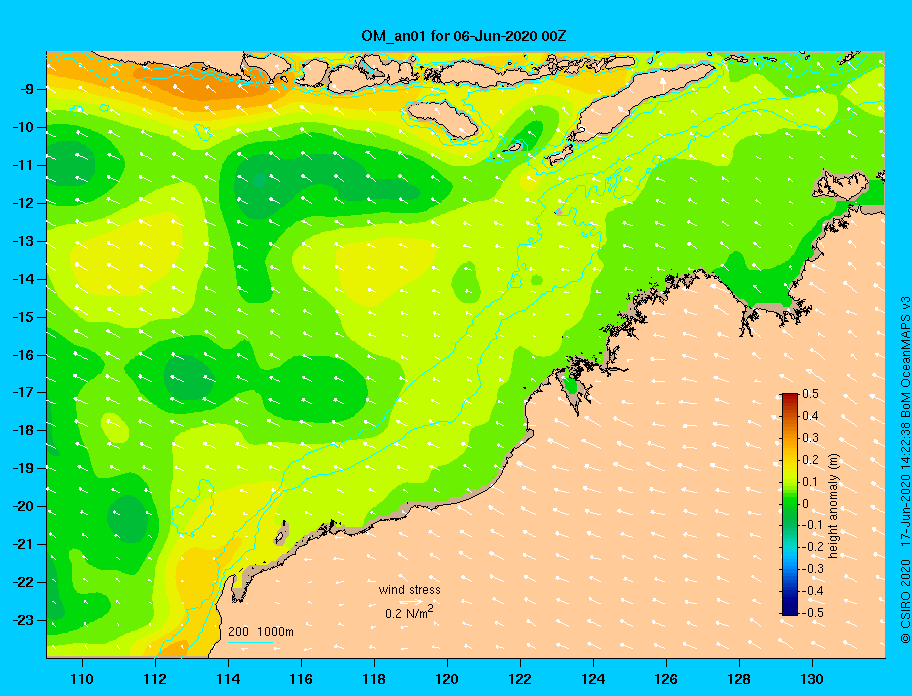This screenshot has width=912, height=696.
Task: Click latitude label -9 on the axis
Action: [26, 89]
